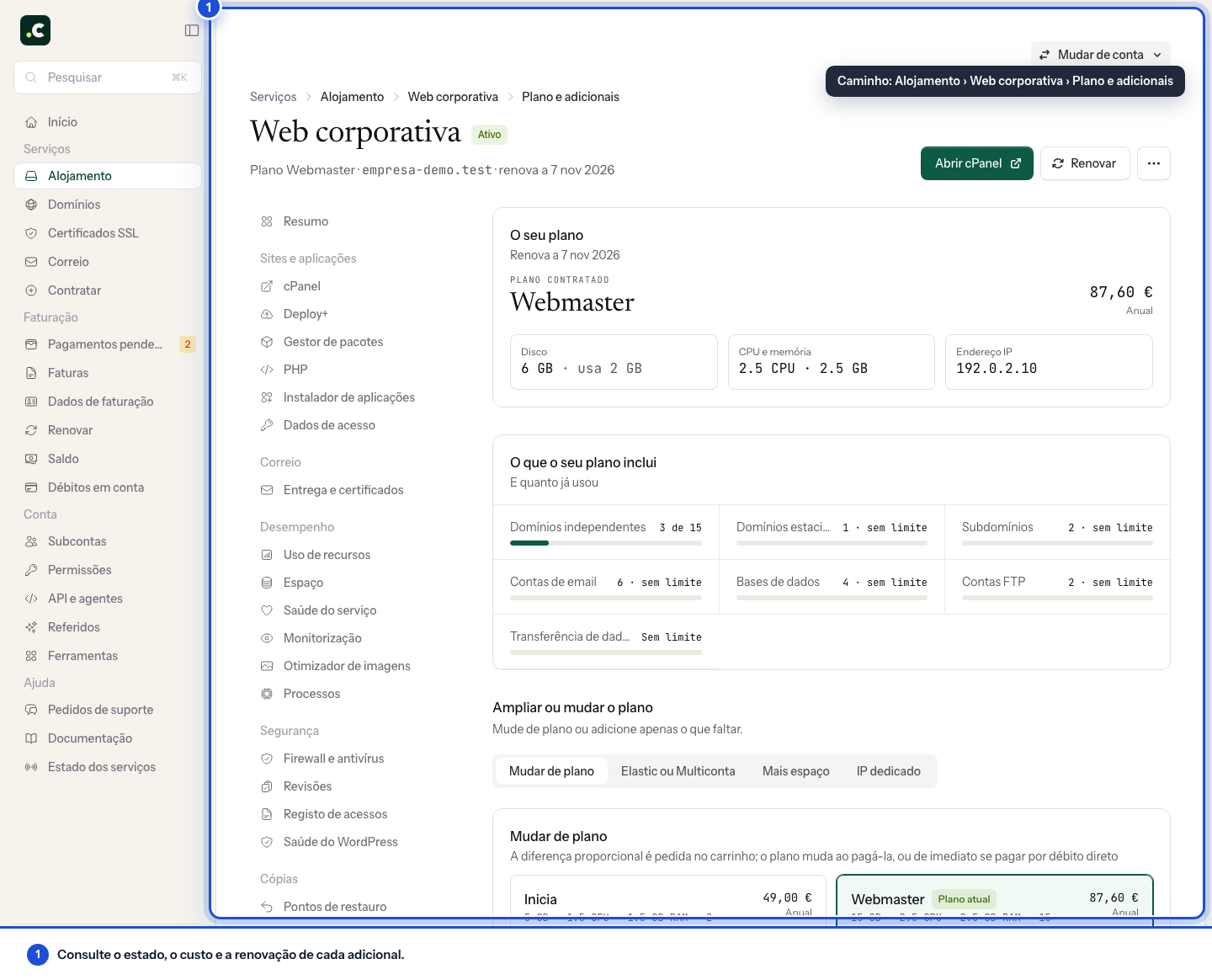Viewport: 1212px width, 980px height.
Task: Click the code icon for API e agentes
Action: [31, 599]
